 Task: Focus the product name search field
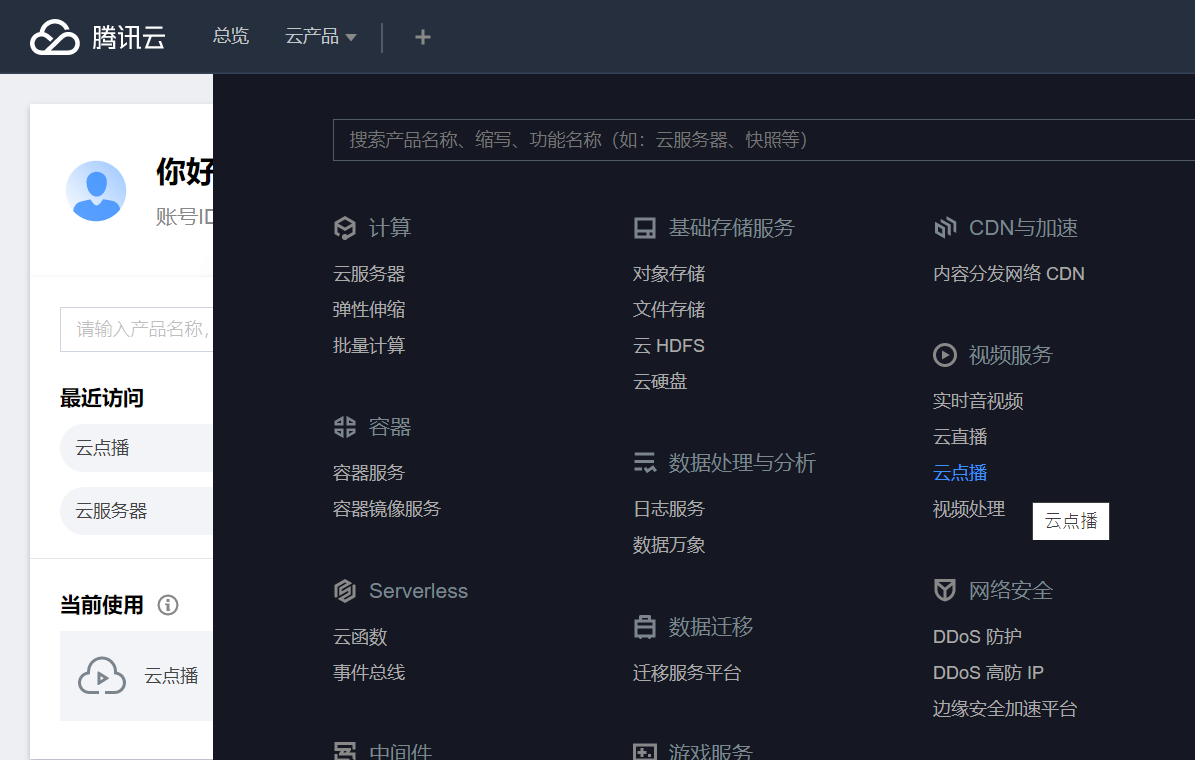[760, 140]
